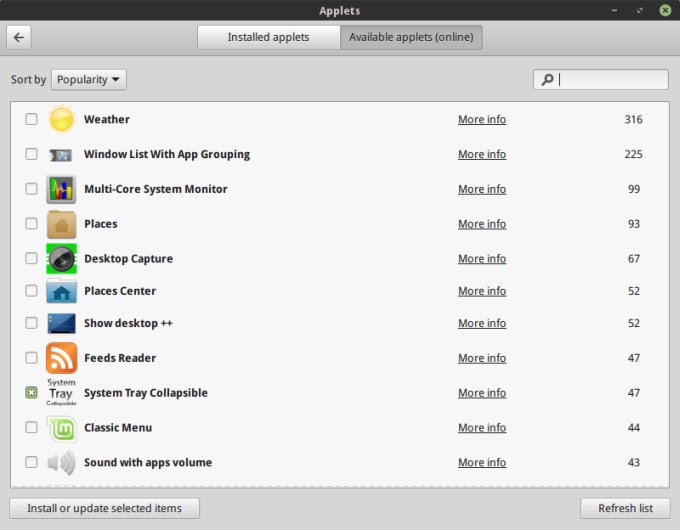This screenshot has width=680, height=530.
Task: Click the Desktop Capture camera lens icon
Action: pos(61,258)
